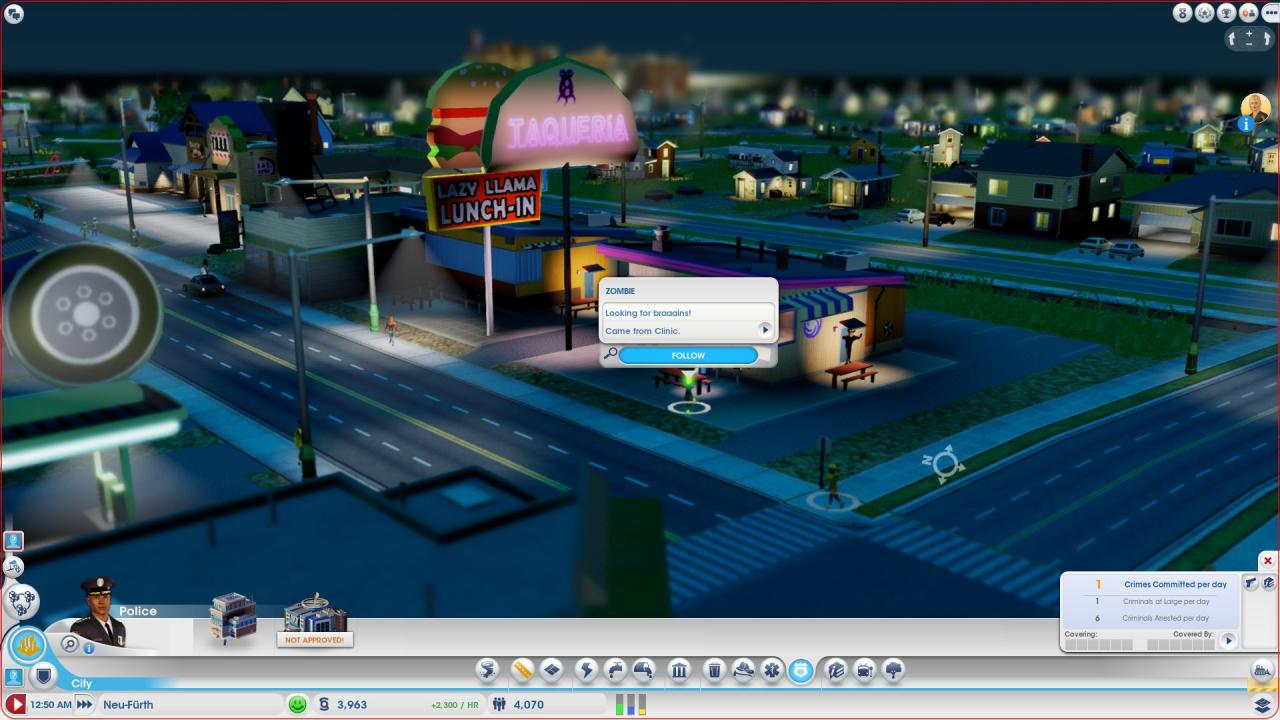The image size is (1280, 720).
Task: Open Police advisor info icon
Action: pos(88,648)
